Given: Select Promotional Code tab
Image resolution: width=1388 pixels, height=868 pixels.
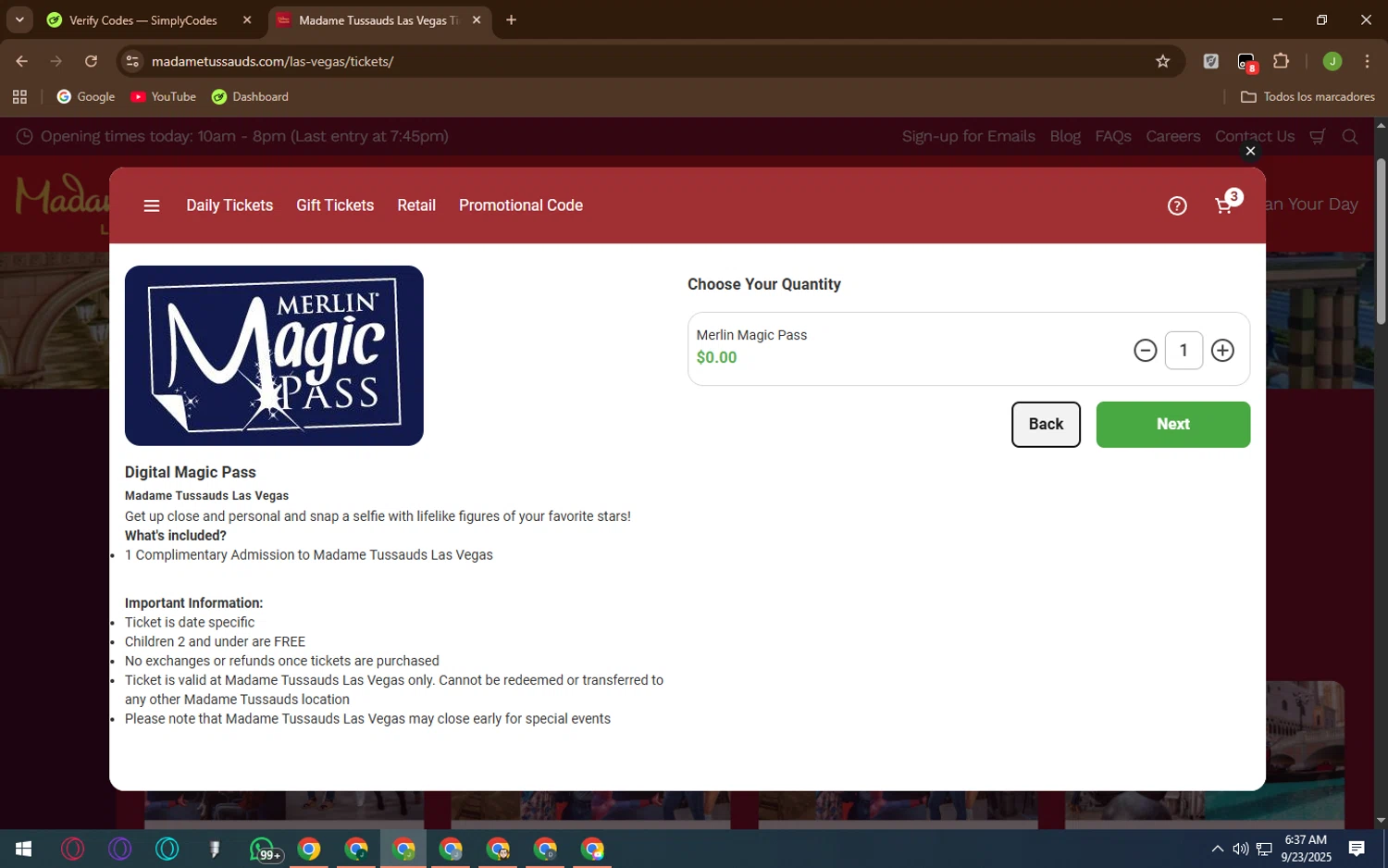Looking at the screenshot, I should 521,205.
